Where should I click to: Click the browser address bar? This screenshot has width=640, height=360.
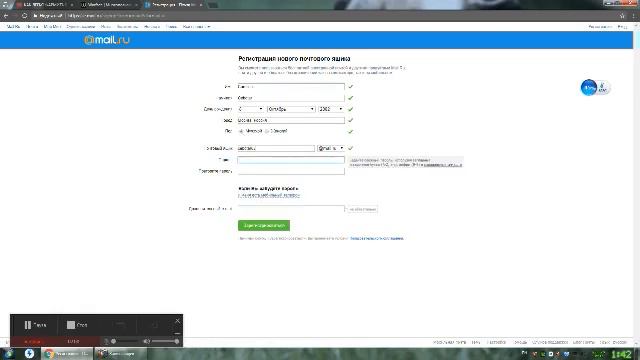pos(322,16)
